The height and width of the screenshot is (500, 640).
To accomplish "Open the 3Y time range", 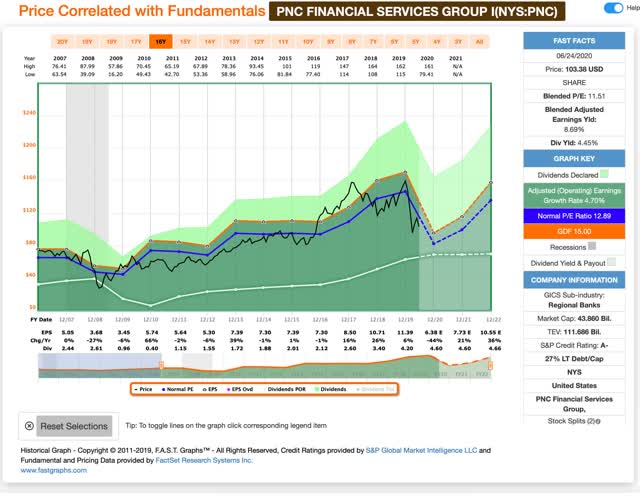I will [458, 42].
